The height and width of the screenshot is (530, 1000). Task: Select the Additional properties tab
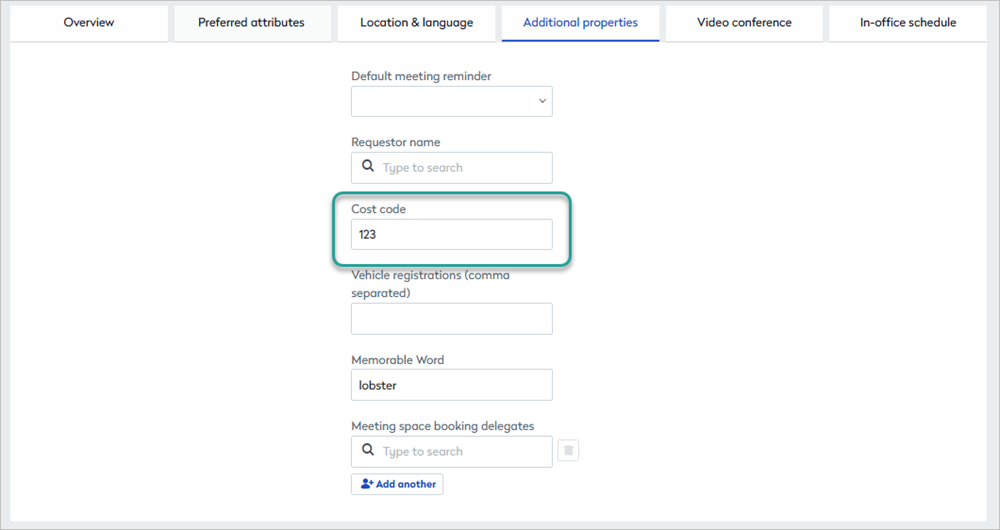[580, 23]
